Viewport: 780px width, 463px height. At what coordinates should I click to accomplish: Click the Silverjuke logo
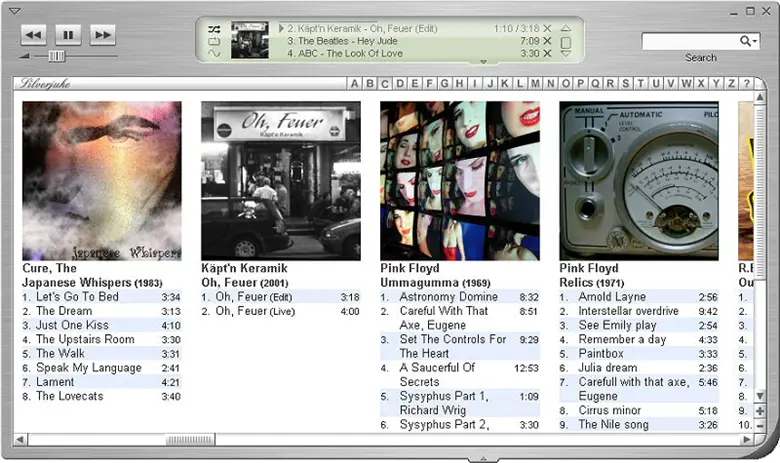(44, 83)
